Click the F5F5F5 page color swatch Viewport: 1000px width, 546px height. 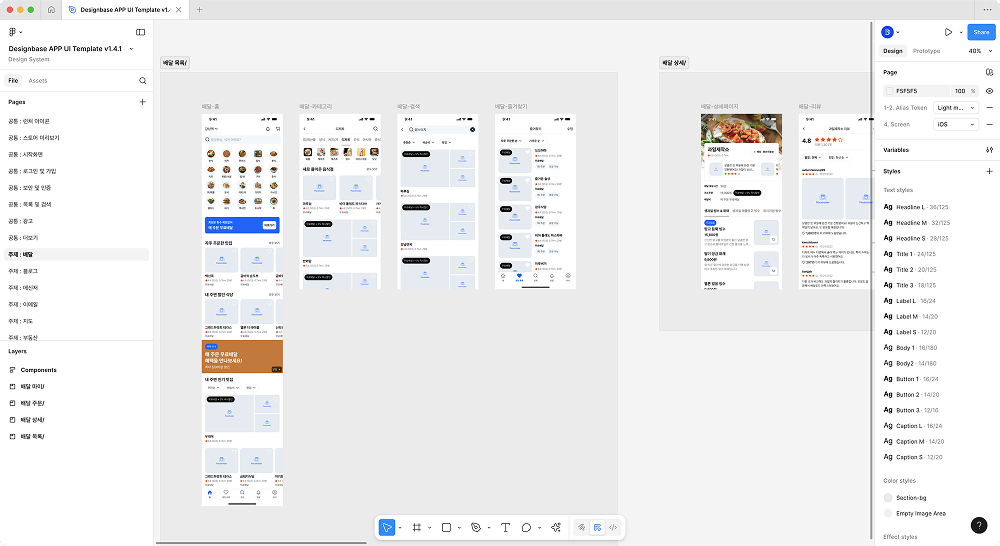pos(888,91)
